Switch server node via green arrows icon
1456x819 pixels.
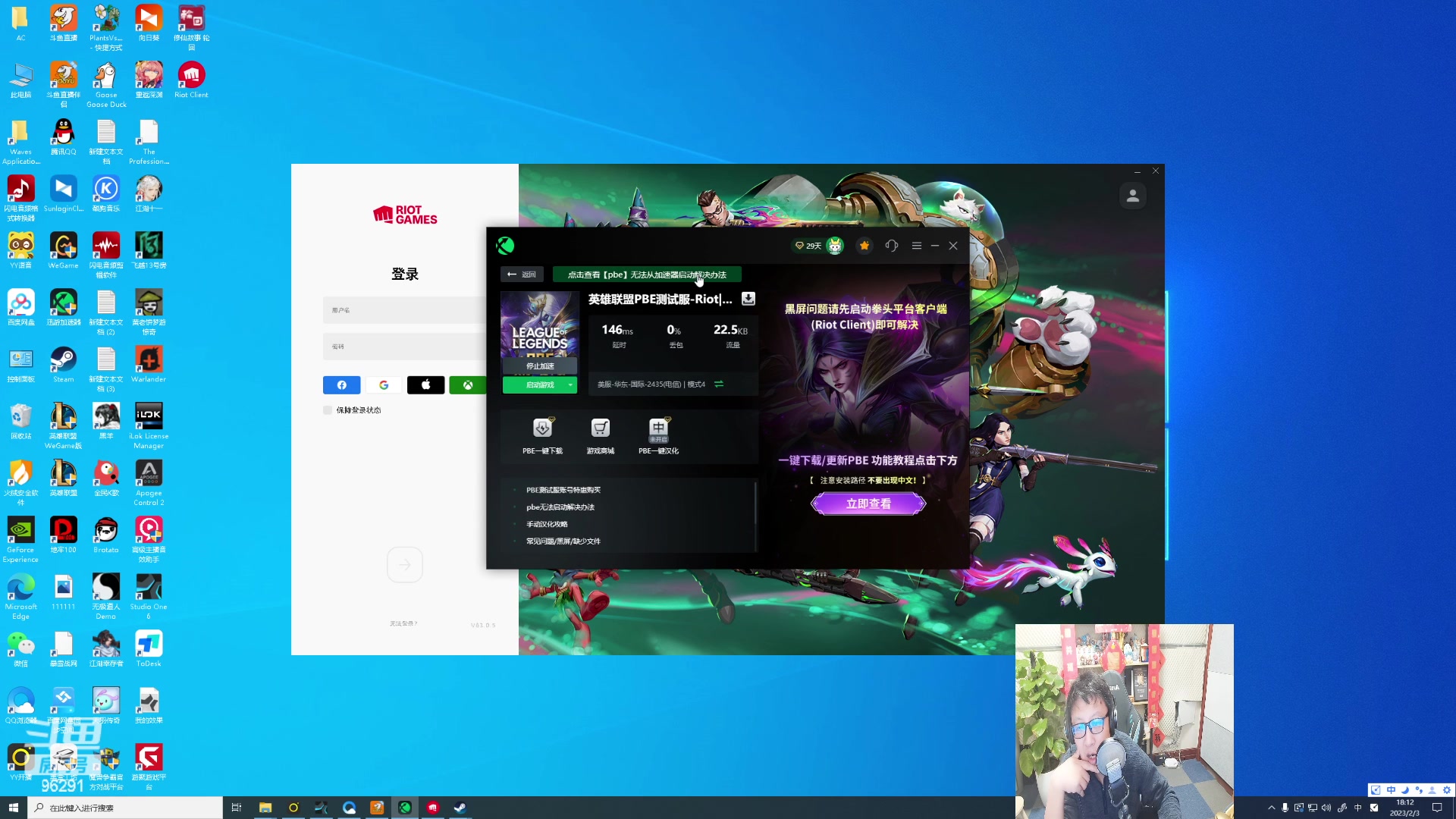719,384
